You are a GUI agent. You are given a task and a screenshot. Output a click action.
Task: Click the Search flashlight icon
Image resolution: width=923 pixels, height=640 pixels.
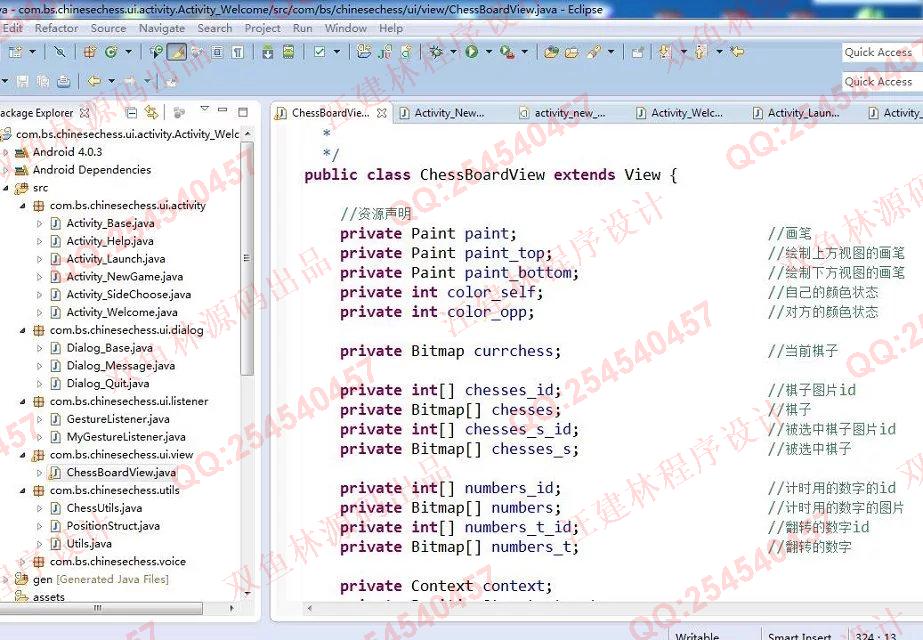pyautogui.click(x=593, y=52)
